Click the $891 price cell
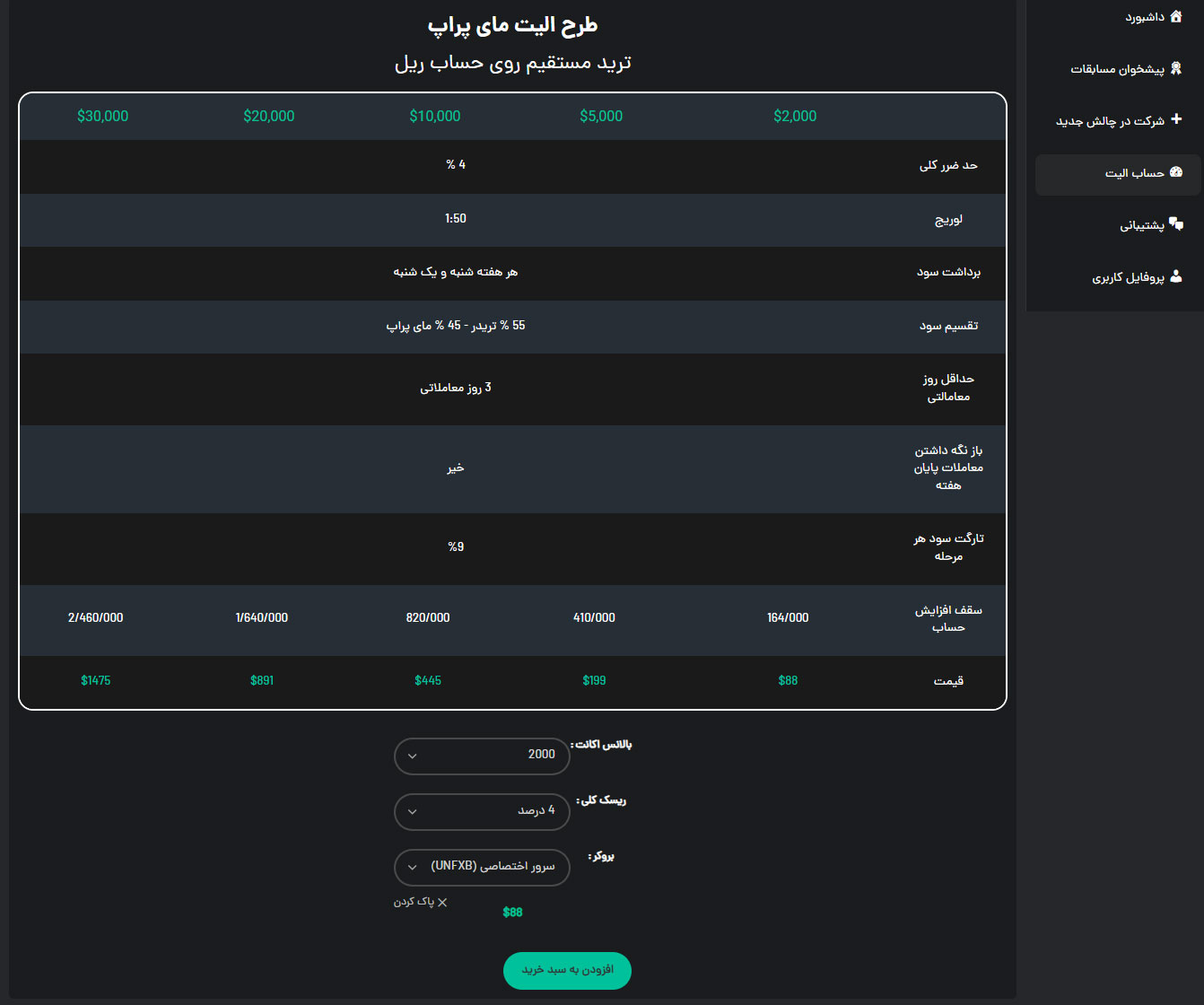Image resolution: width=1204 pixels, height=1005 pixels. [262, 680]
